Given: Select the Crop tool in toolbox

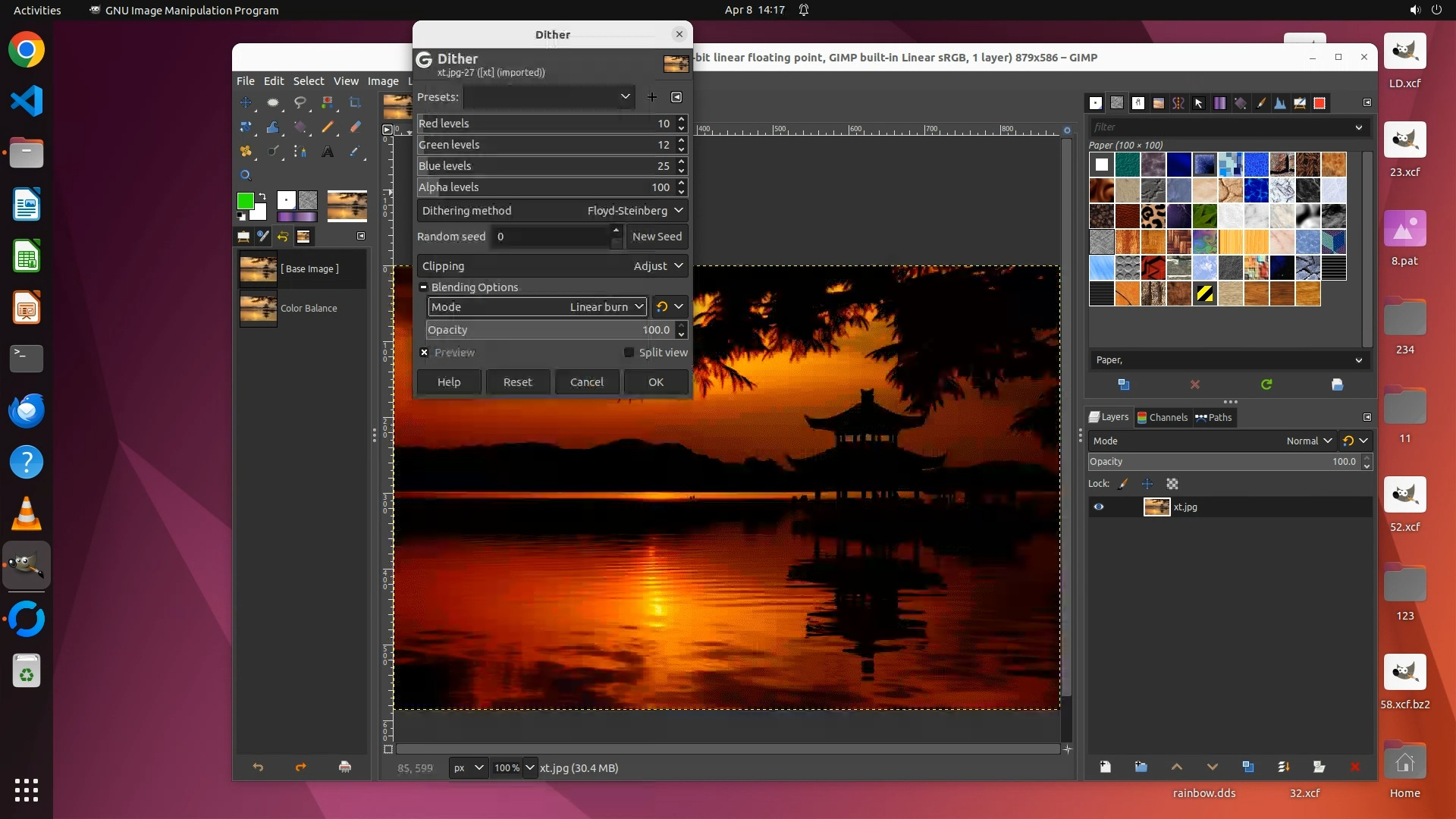Looking at the screenshot, I should pos(355,102).
